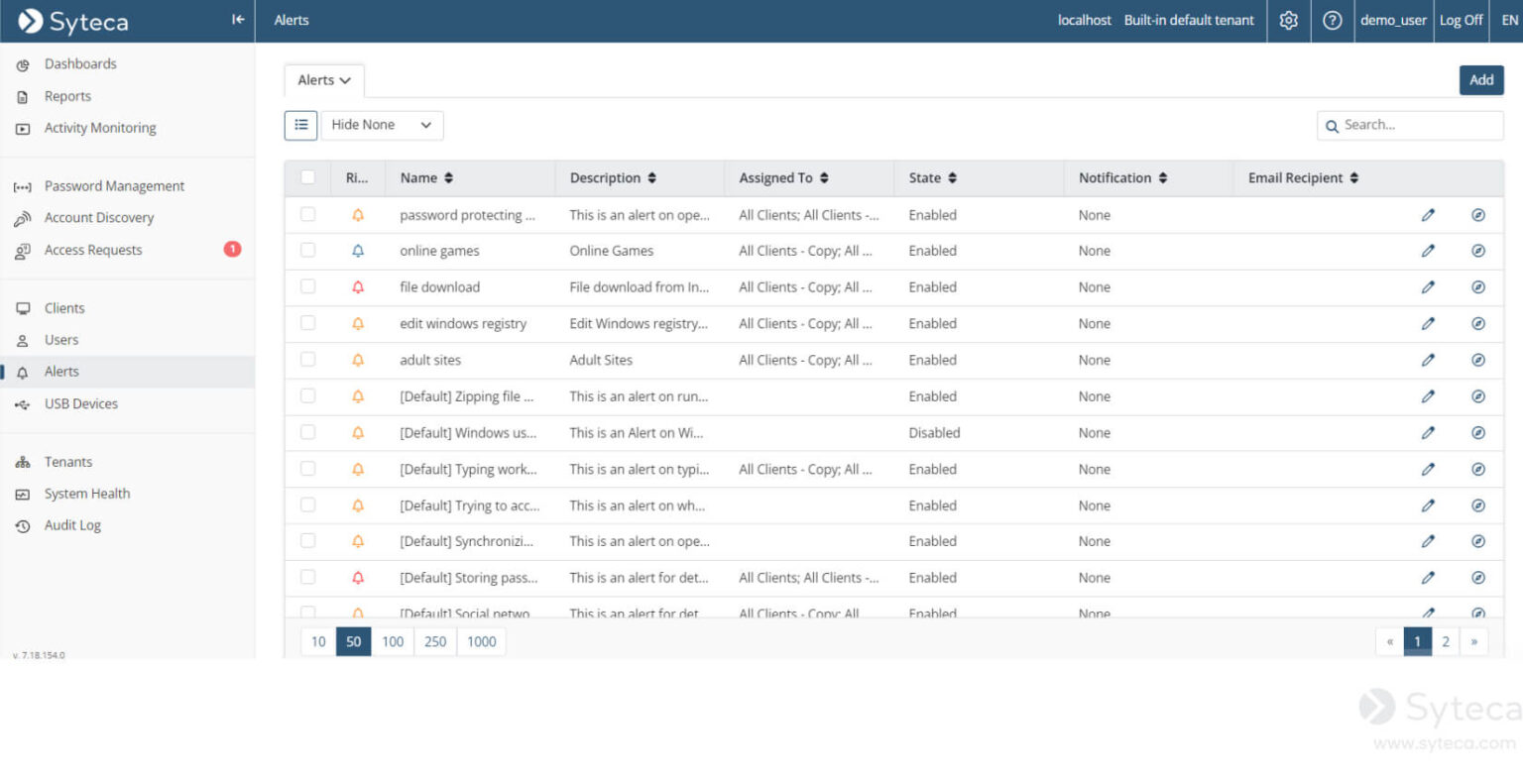Set page size to 100 rows
The width and height of the screenshot is (1523, 784).
click(393, 641)
